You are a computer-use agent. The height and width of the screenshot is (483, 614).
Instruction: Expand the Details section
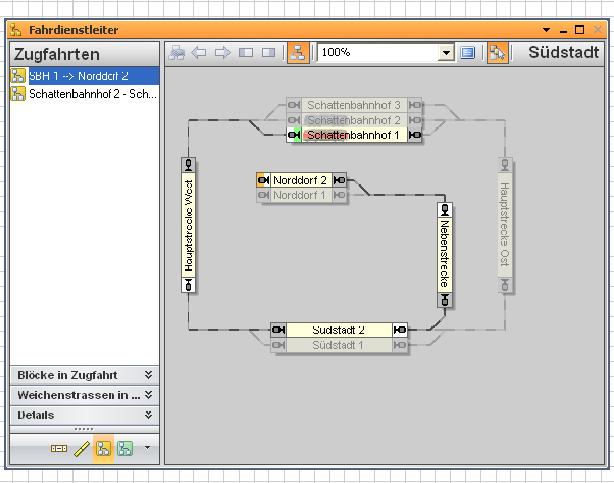[x=148, y=415]
